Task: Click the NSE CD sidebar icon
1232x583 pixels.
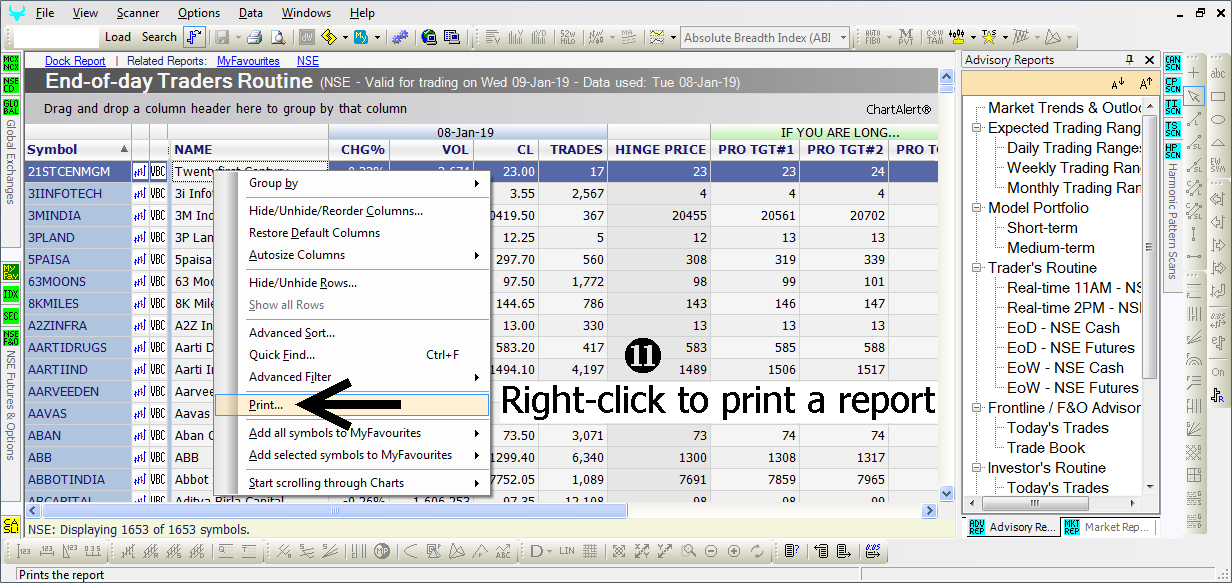Action: pos(11,86)
